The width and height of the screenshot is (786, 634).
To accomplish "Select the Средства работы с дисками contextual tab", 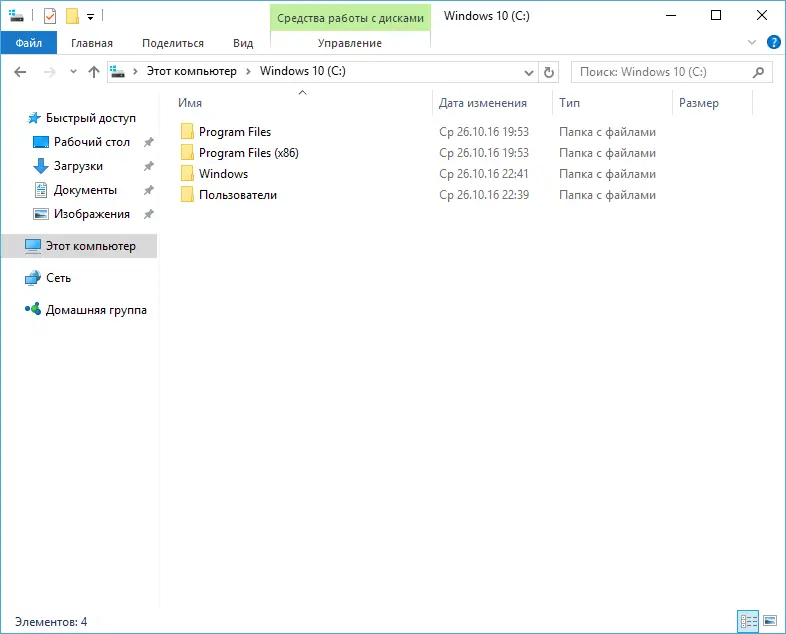I will coord(350,18).
